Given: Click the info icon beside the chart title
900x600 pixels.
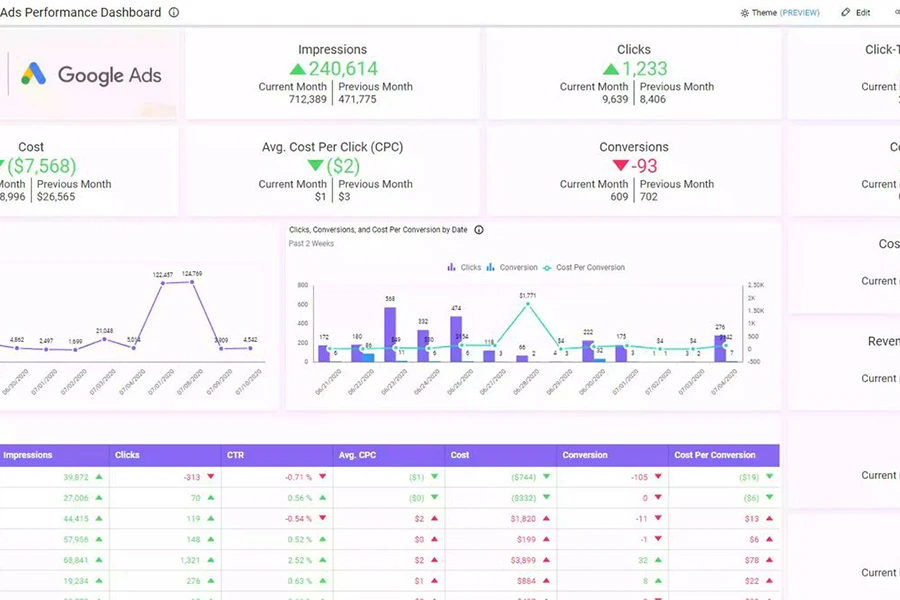Looking at the screenshot, I should point(478,230).
